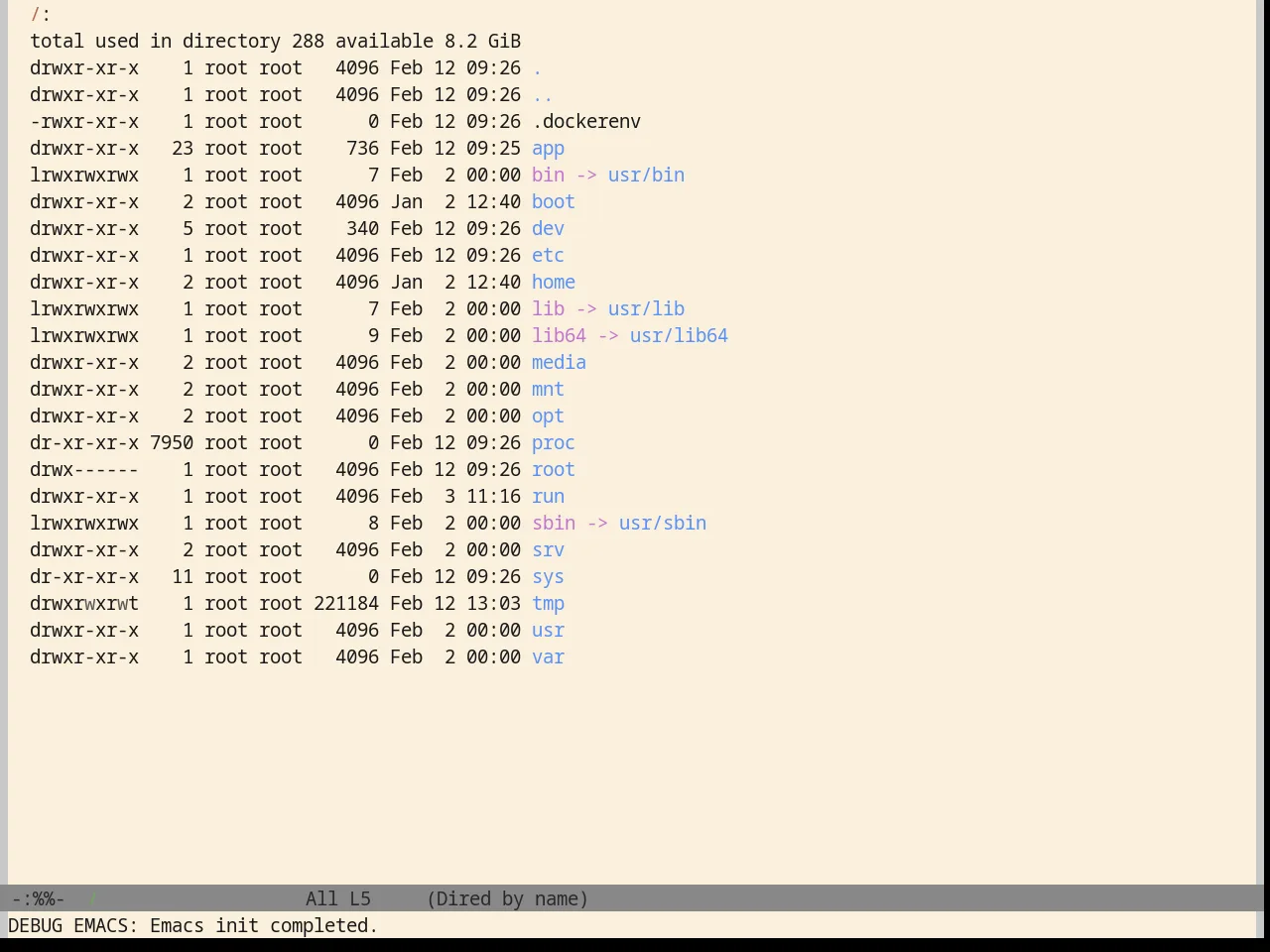1270x952 pixels.
Task: Open the srv directory
Action: [x=548, y=550]
